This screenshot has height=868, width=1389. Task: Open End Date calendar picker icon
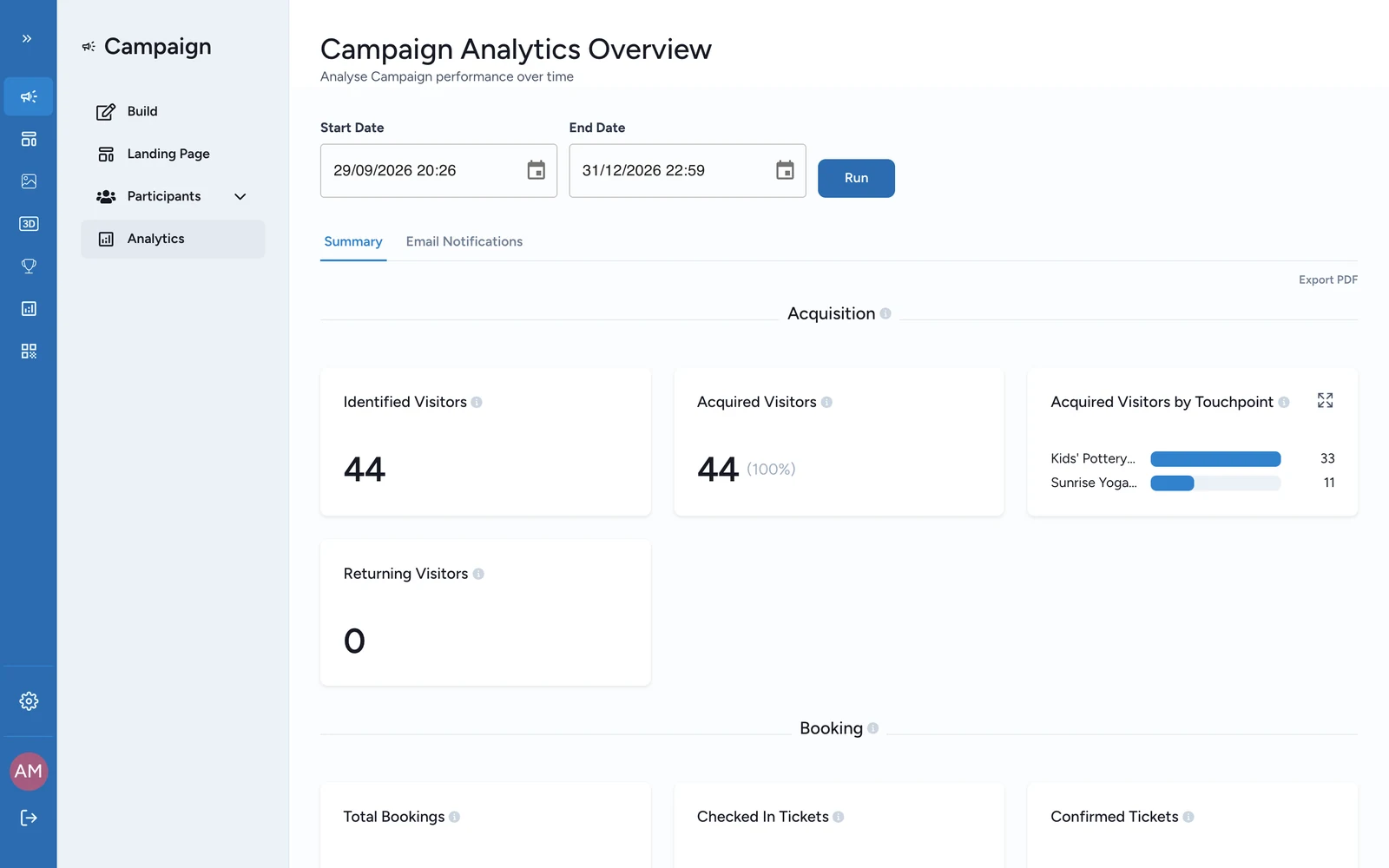[785, 170]
